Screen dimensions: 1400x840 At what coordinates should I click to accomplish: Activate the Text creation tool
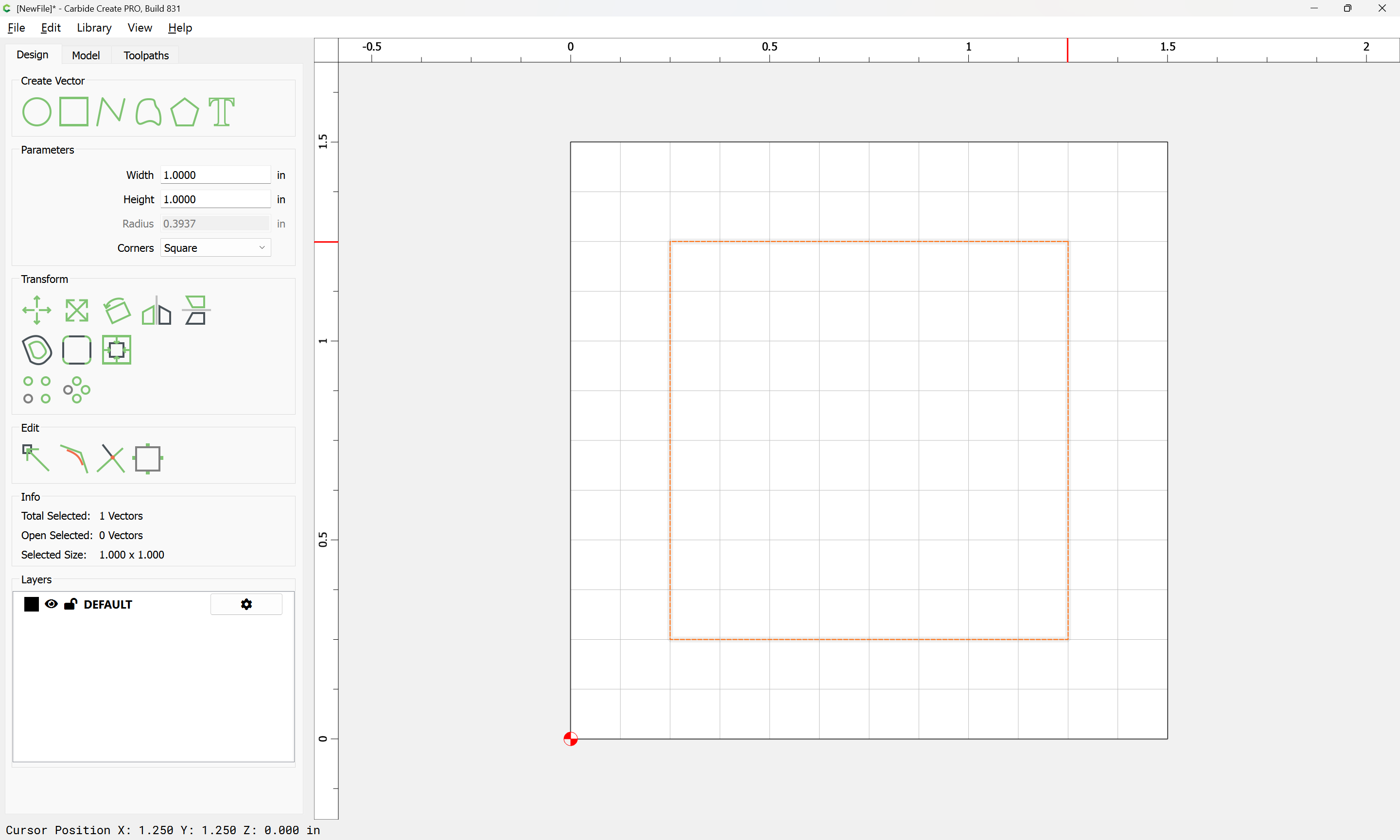coord(221,111)
